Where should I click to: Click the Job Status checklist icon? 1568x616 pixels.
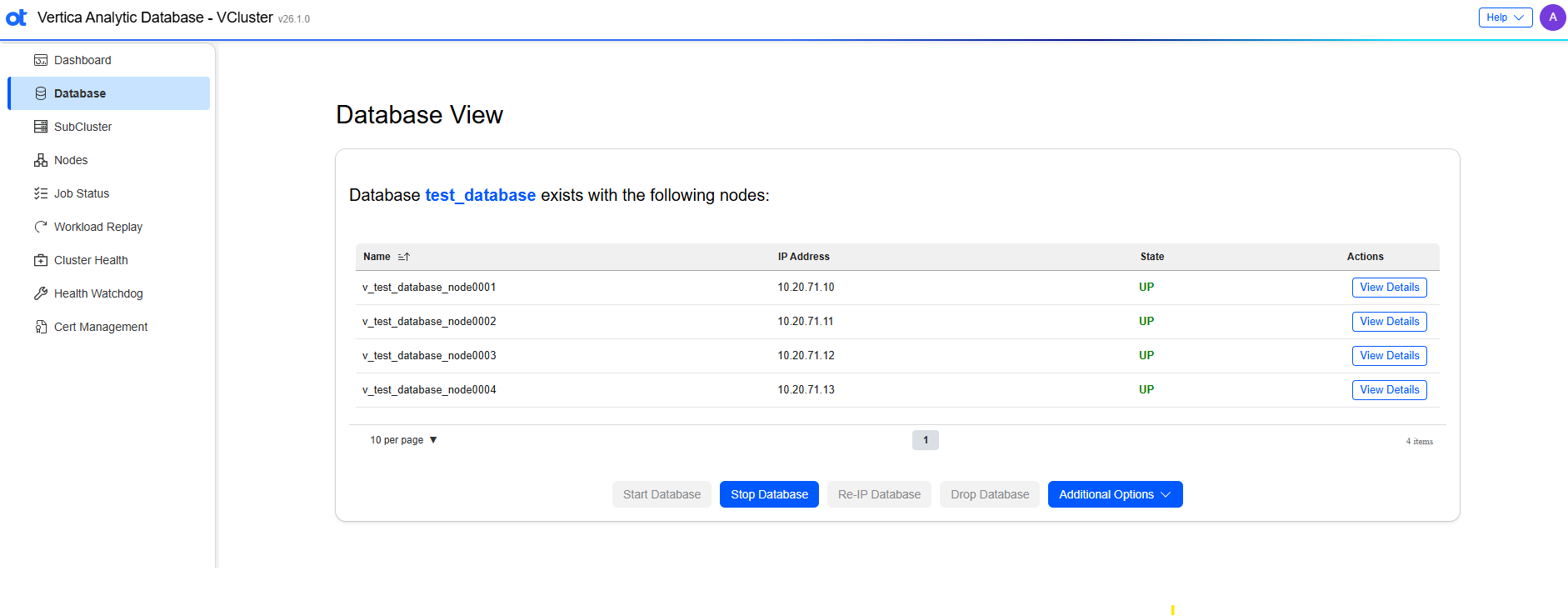pyautogui.click(x=41, y=193)
